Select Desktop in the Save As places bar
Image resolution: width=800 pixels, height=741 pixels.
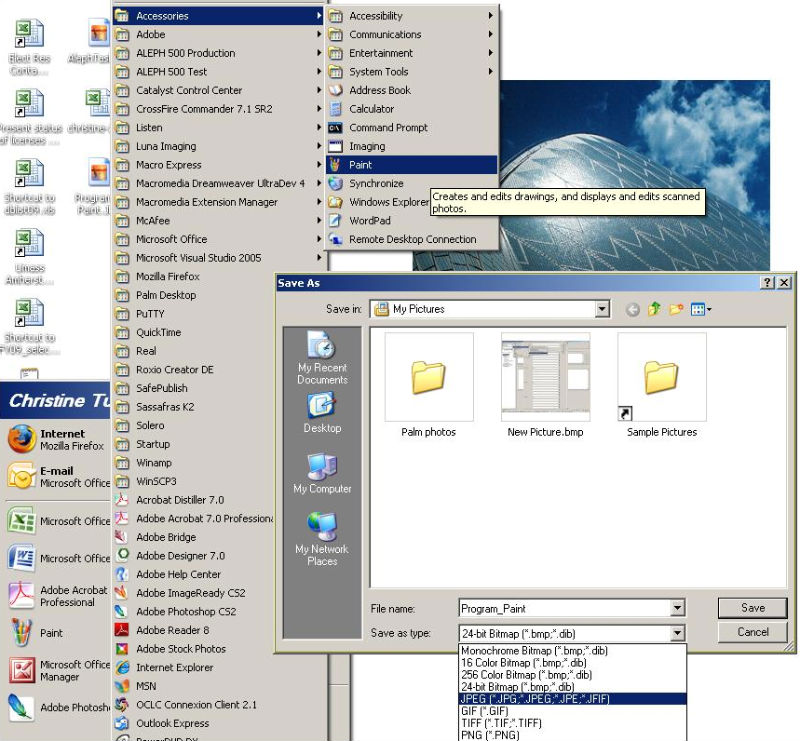point(322,412)
